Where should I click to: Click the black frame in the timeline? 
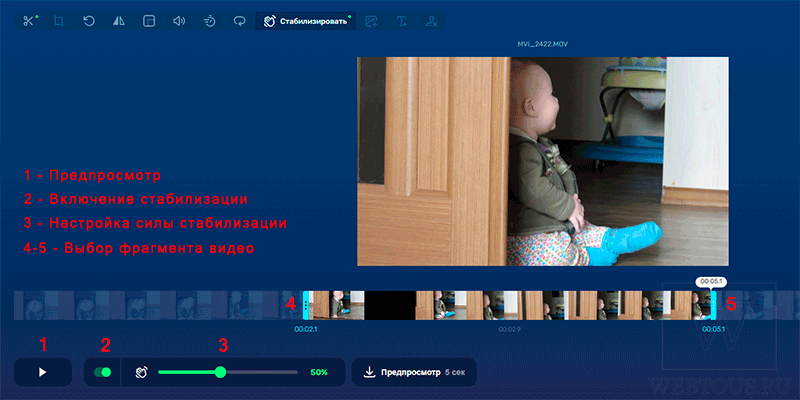click(390, 305)
